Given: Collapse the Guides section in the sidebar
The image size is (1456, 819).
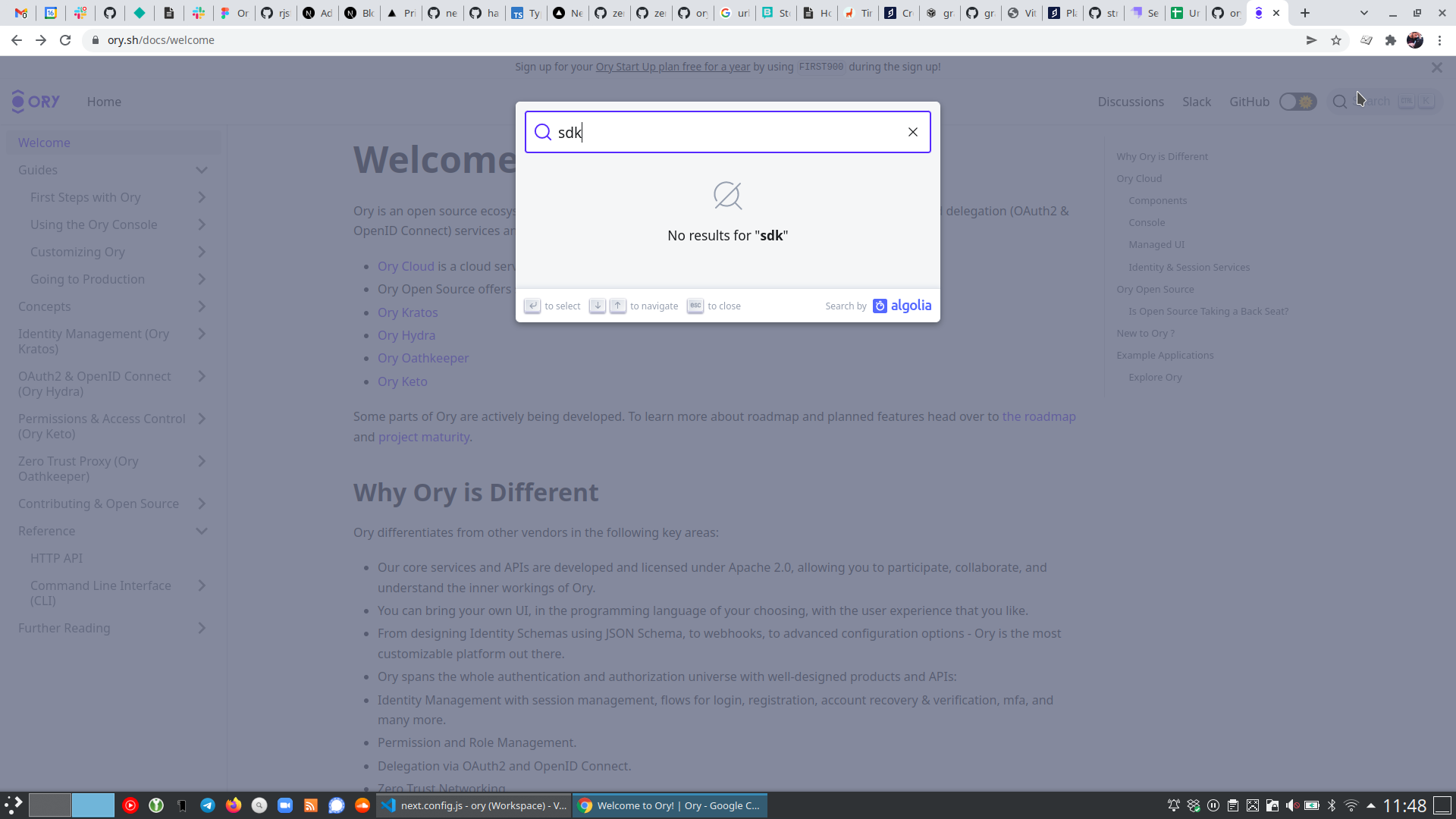Looking at the screenshot, I should (202, 170).
